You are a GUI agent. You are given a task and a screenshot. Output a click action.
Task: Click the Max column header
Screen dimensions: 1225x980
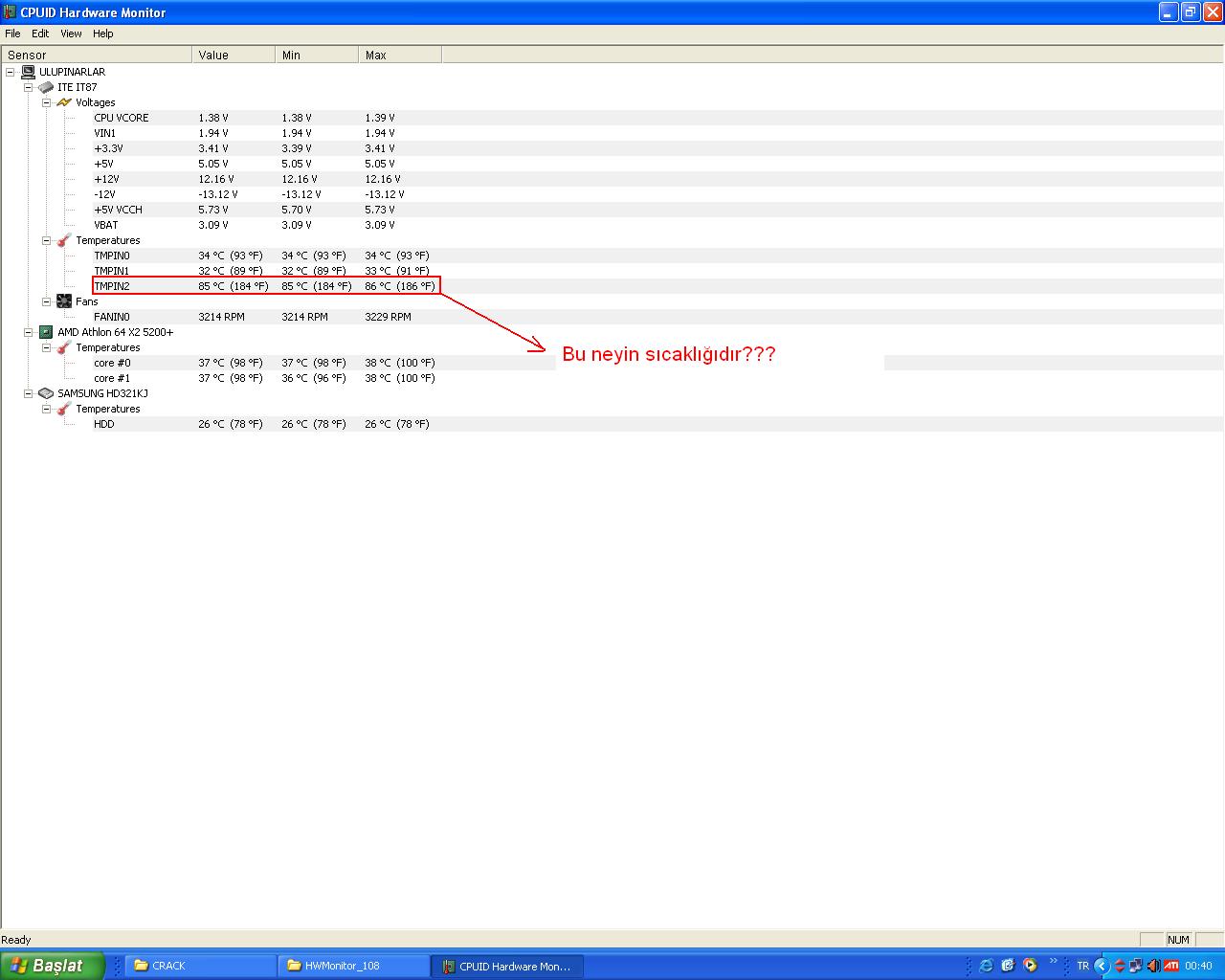click(x=400, y=55)
